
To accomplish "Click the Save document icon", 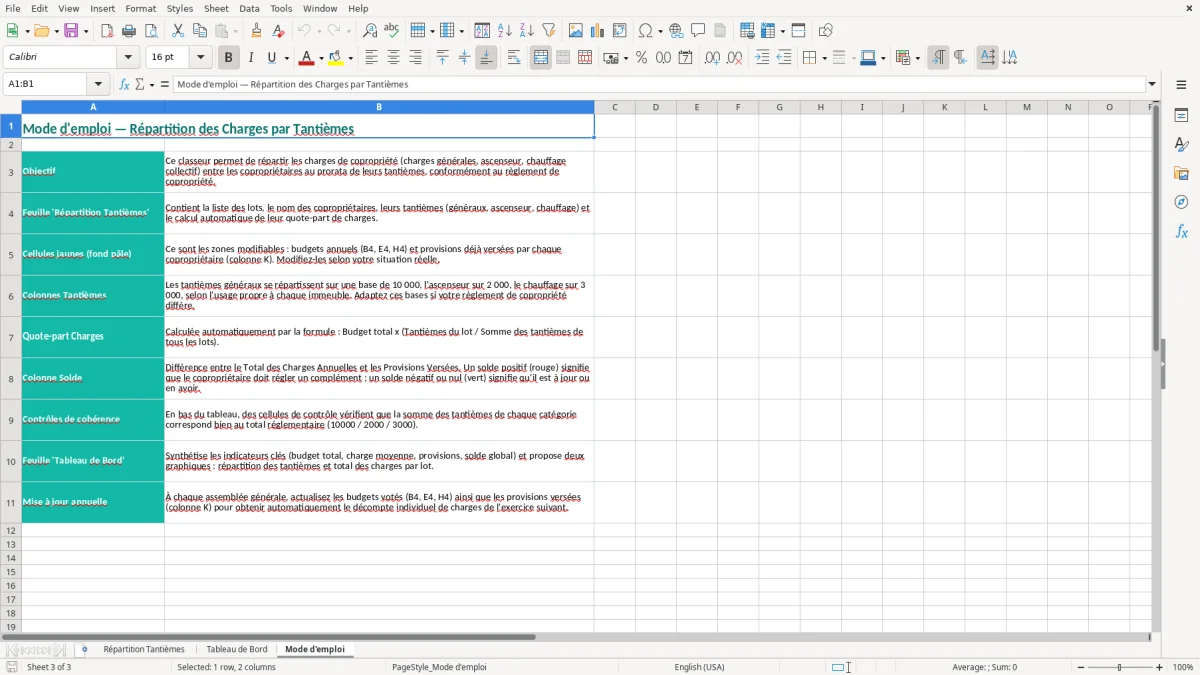I will [71, 31].
